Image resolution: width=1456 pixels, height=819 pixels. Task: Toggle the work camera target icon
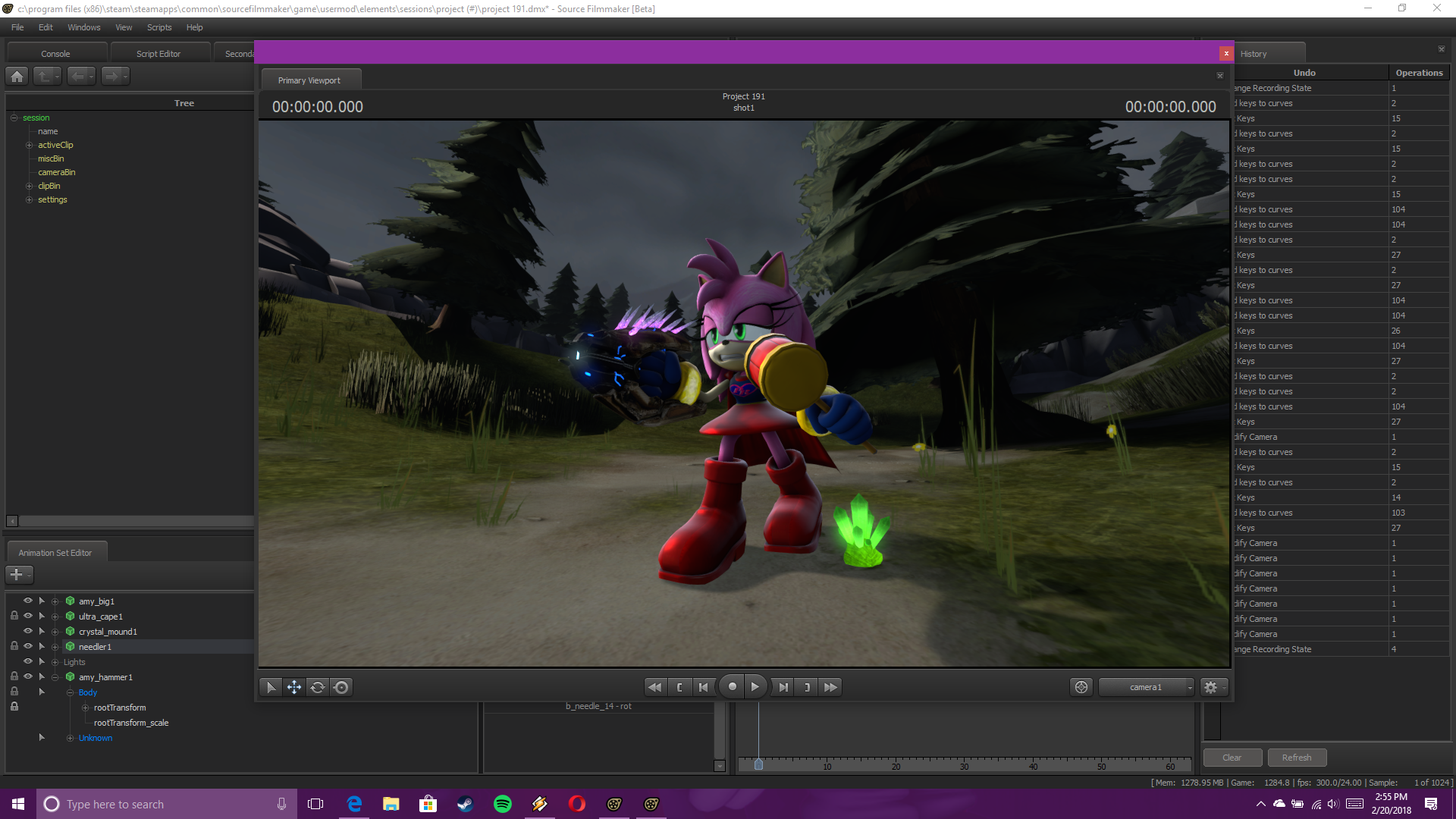1081,687
